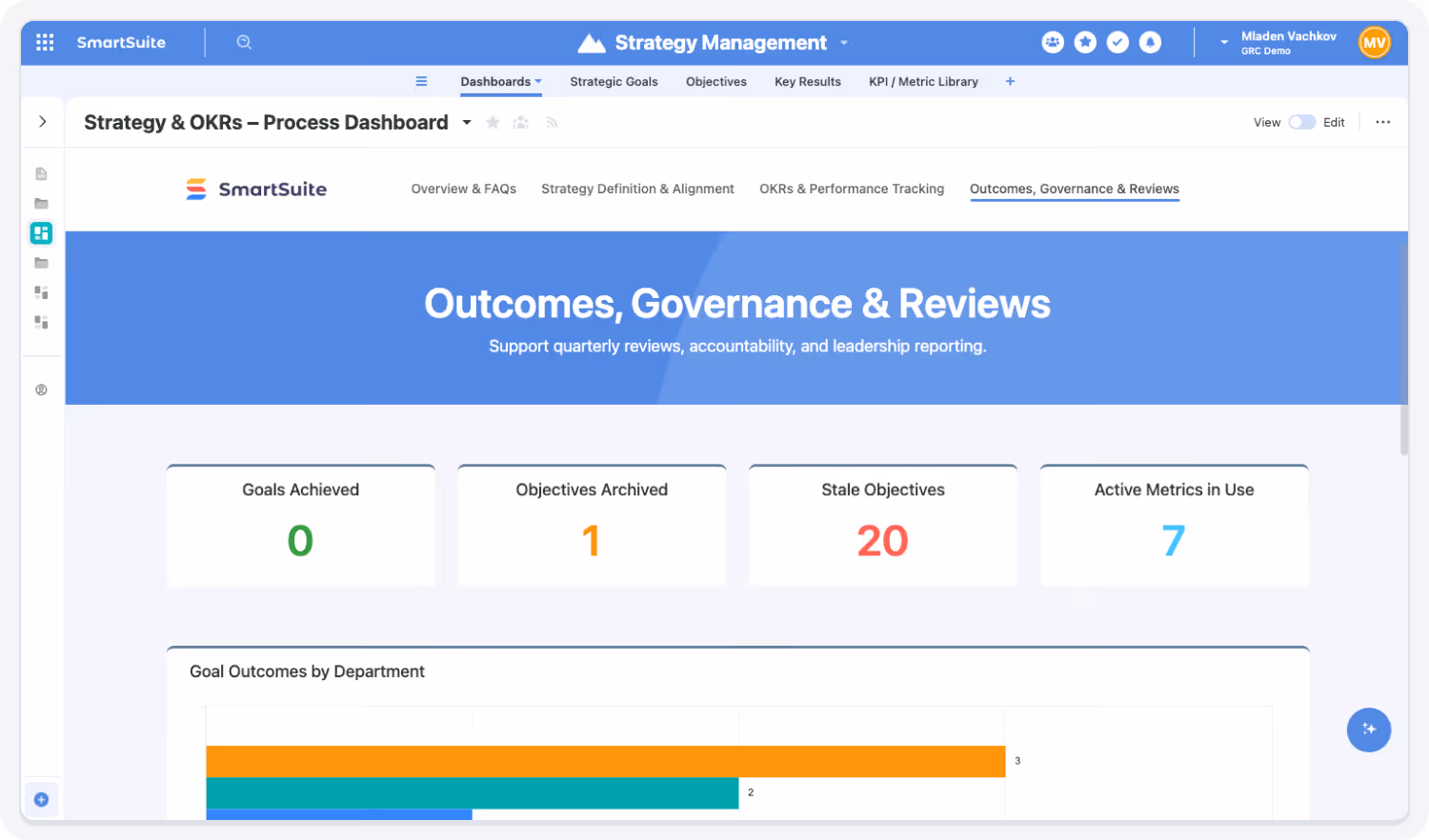Switch to the Objectives tab

pos(716,81)
